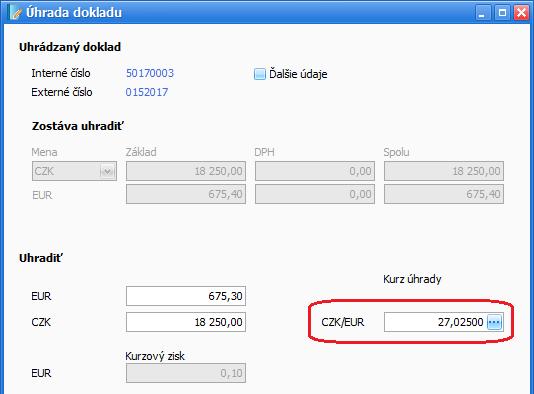The image size is (534, 394).
Task: Maximize the Úhrada dokladu window
Action: click(x=502, y=13)
